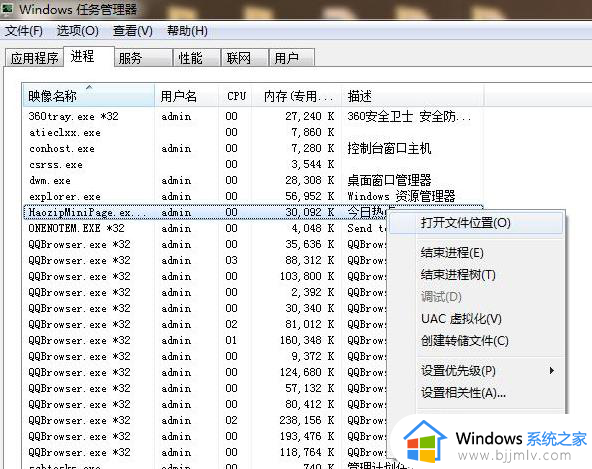The image size is (592, 469).
Task: Sort by the CPU column header
Action: click(x=236, y=96)
